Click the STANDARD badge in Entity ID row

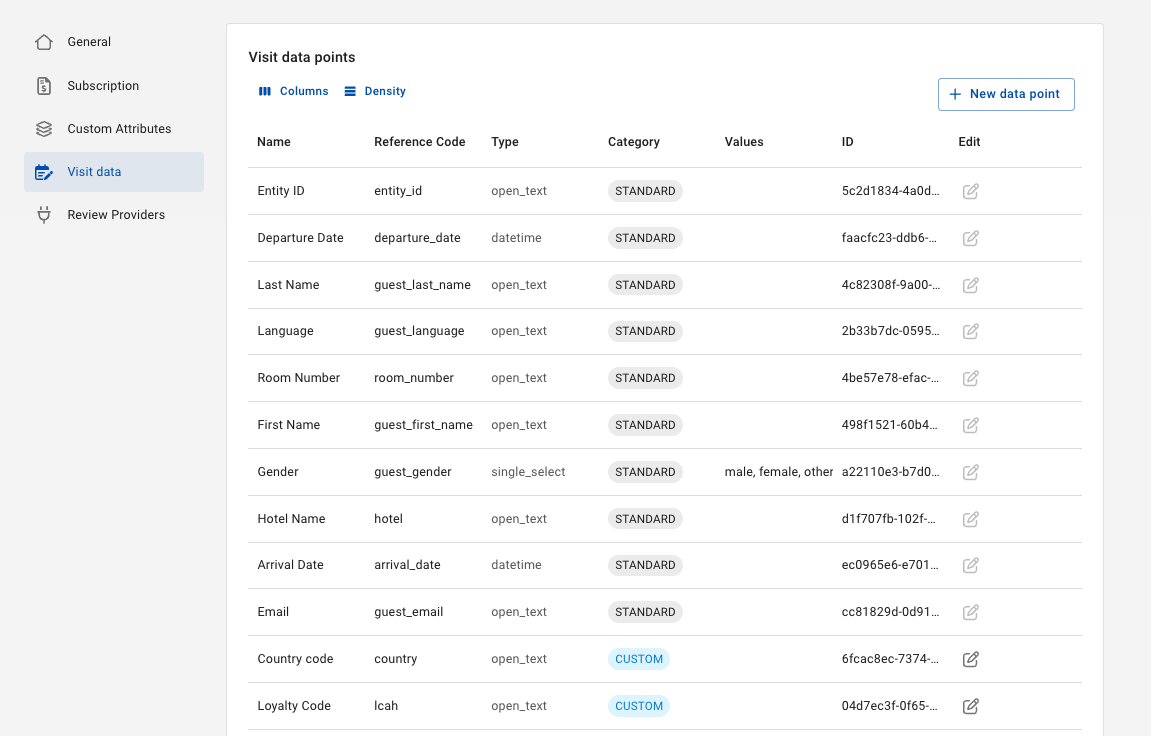tap(645, 191)
